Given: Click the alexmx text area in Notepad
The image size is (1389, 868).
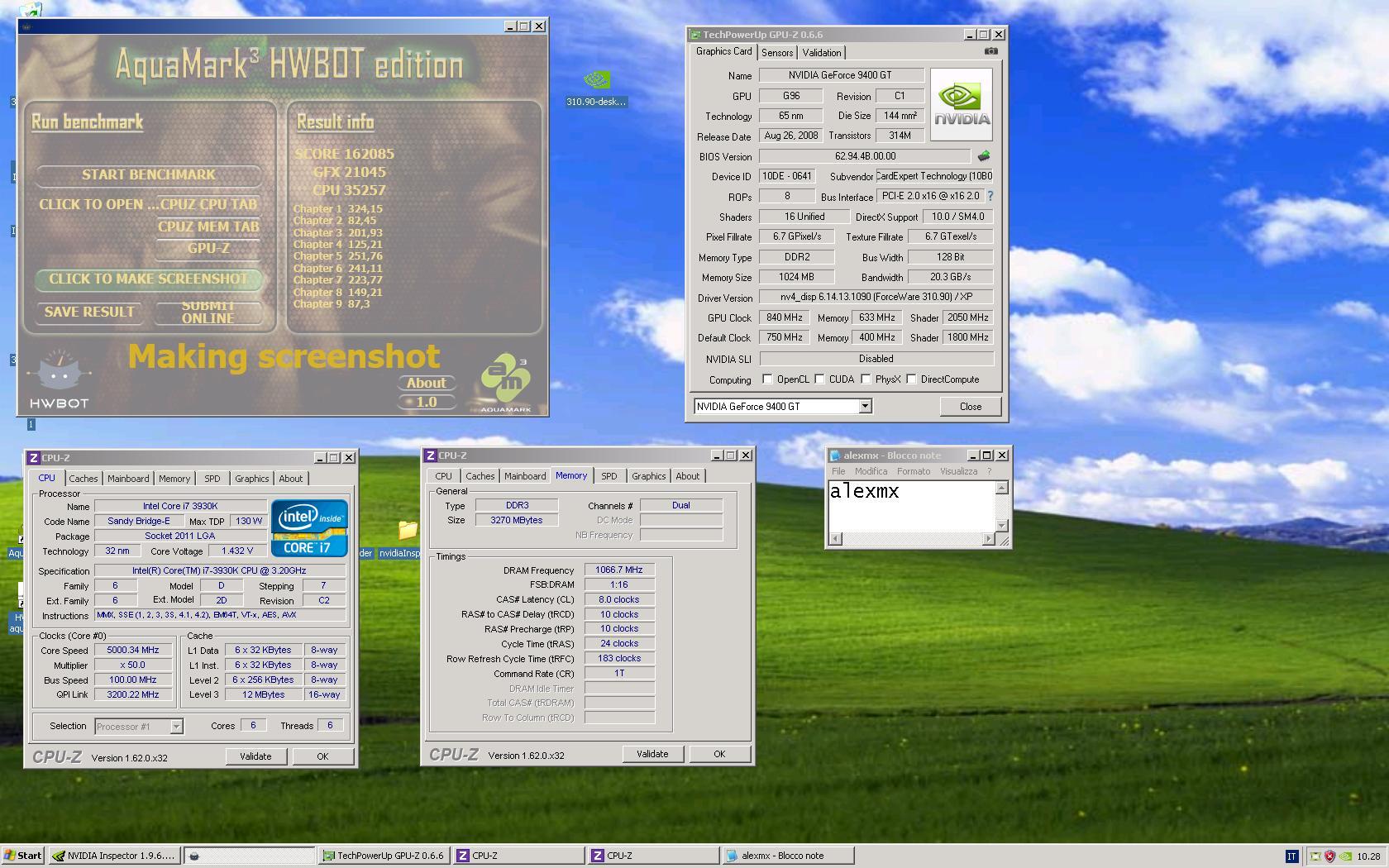Looking at the screenshot, I should [911, 506].
